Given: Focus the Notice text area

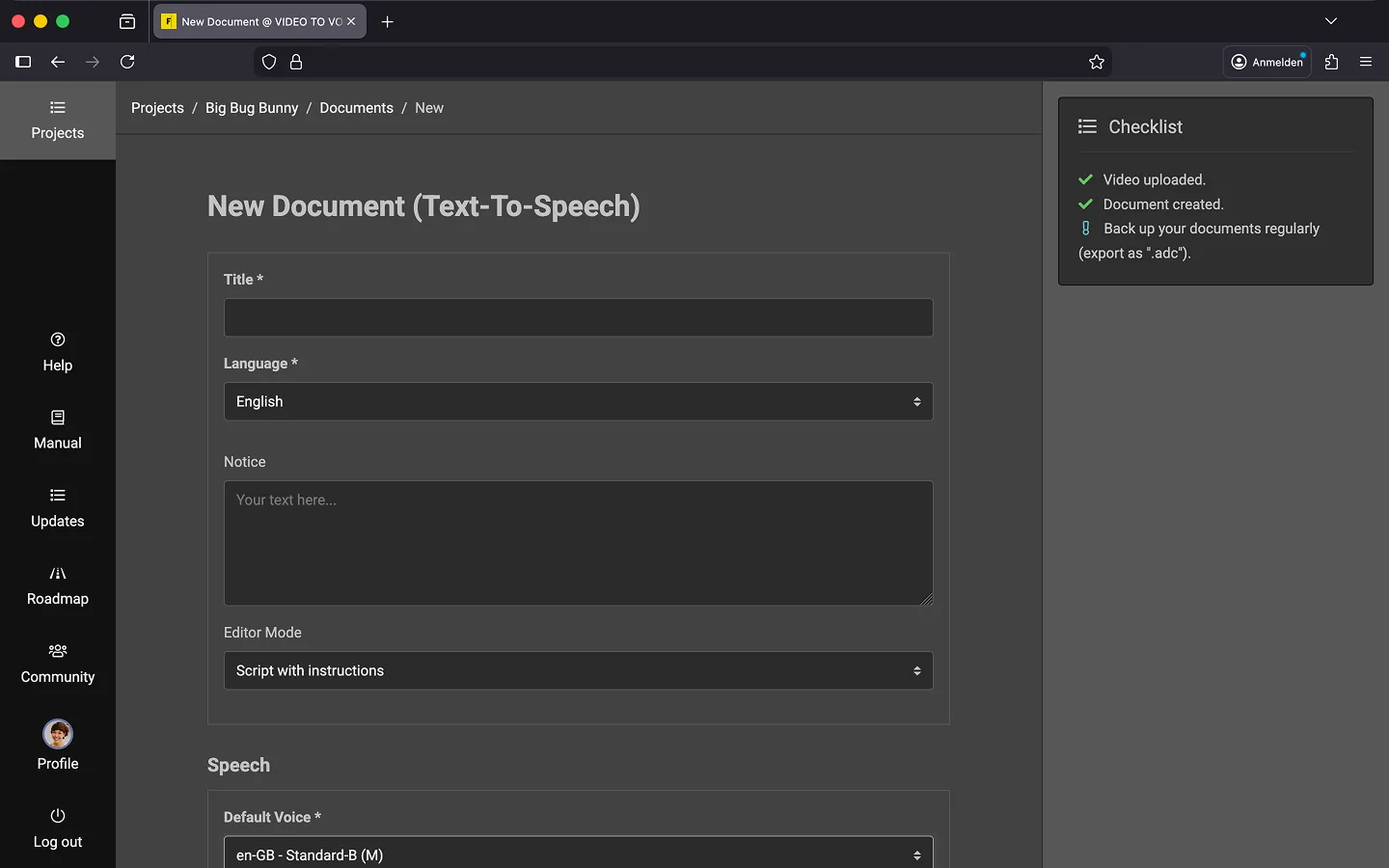Looking at the screenshot, I should (578, 543).
